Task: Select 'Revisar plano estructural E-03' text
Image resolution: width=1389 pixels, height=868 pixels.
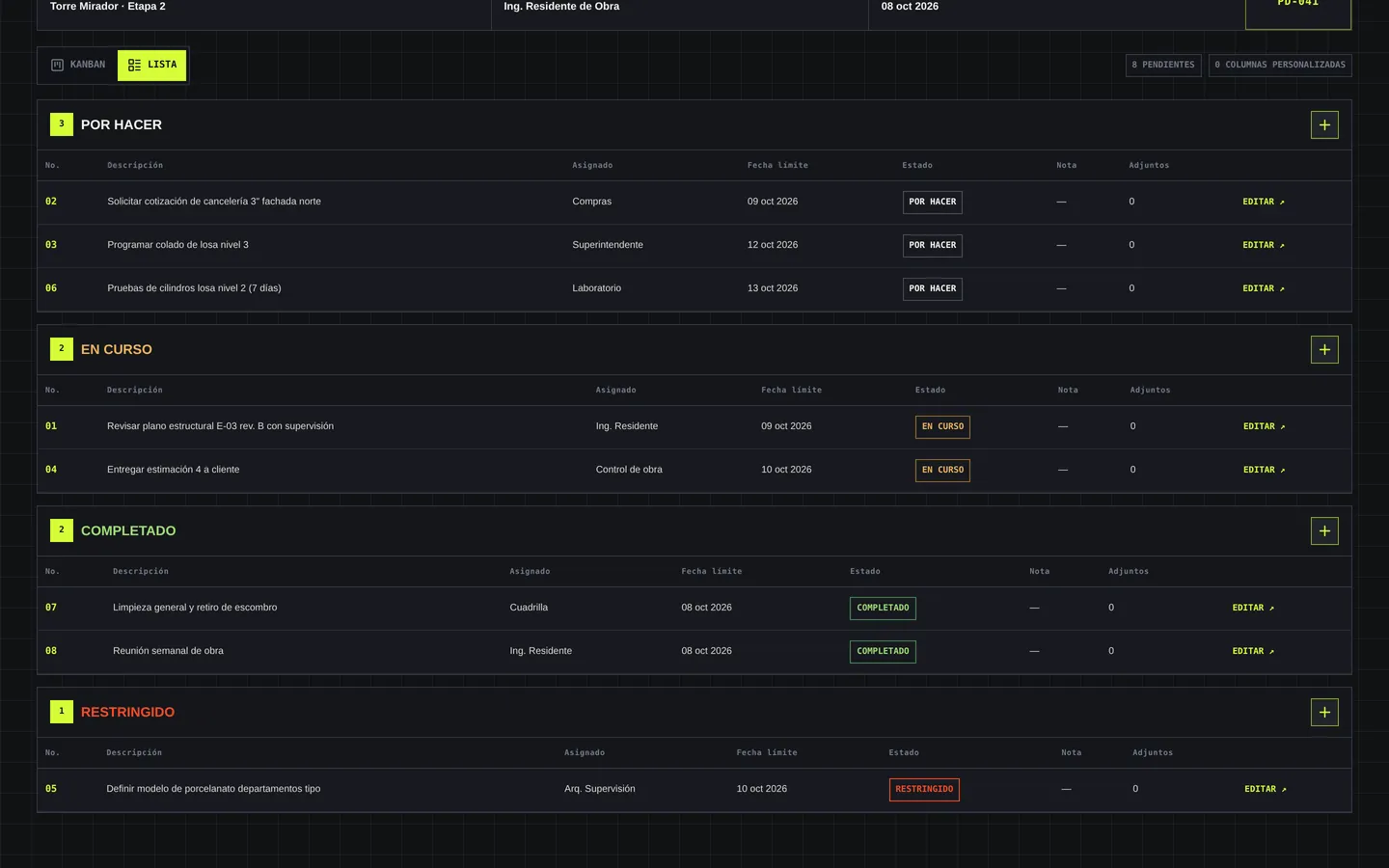Action: coord(220,426)
